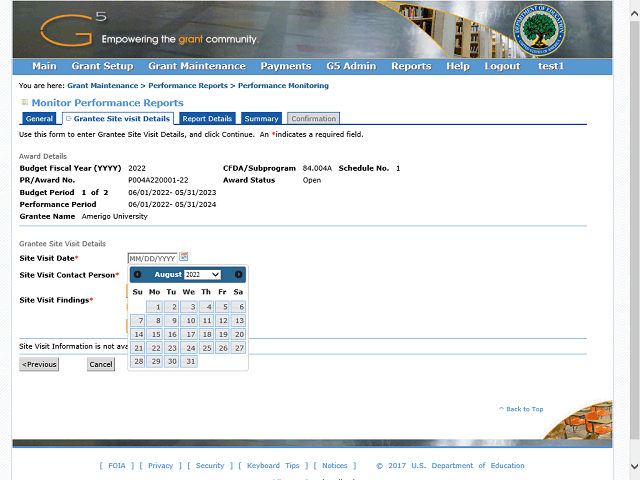The width and height of the screenshot is (640, 480).
Task: Select August 13 in the calendar
Action: (238, 320)
